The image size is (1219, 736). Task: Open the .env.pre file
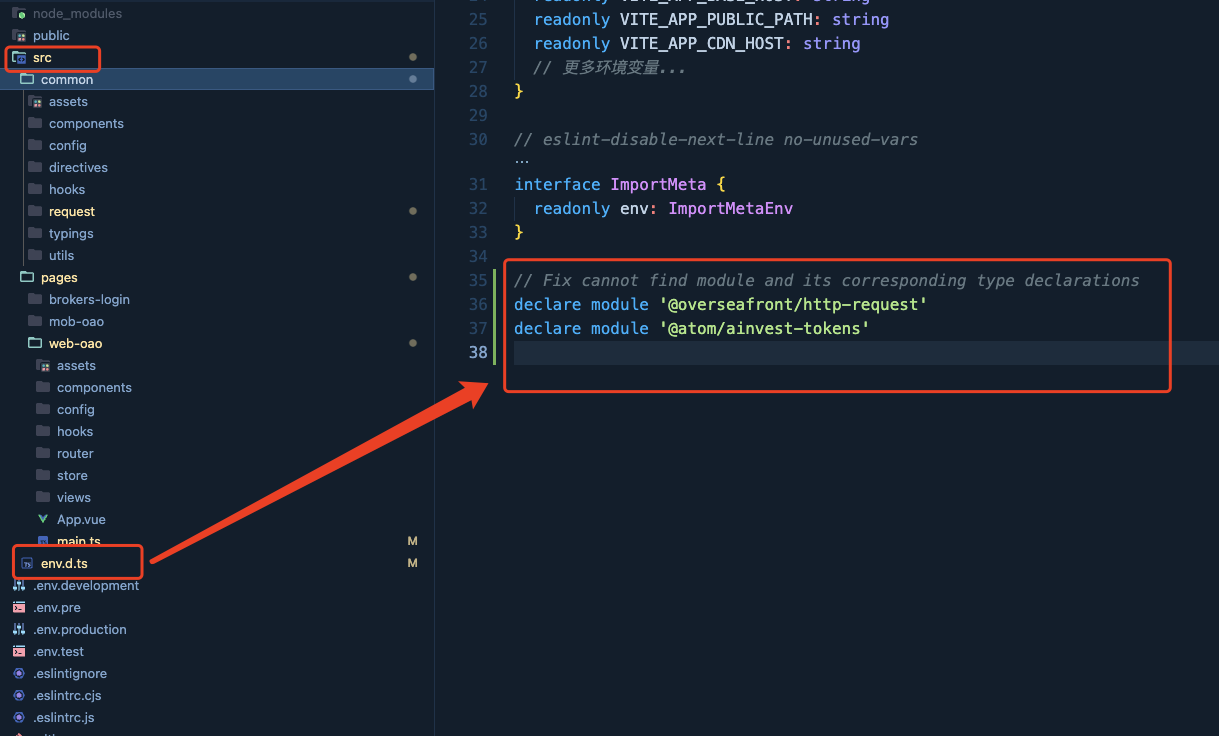(57, 607)
